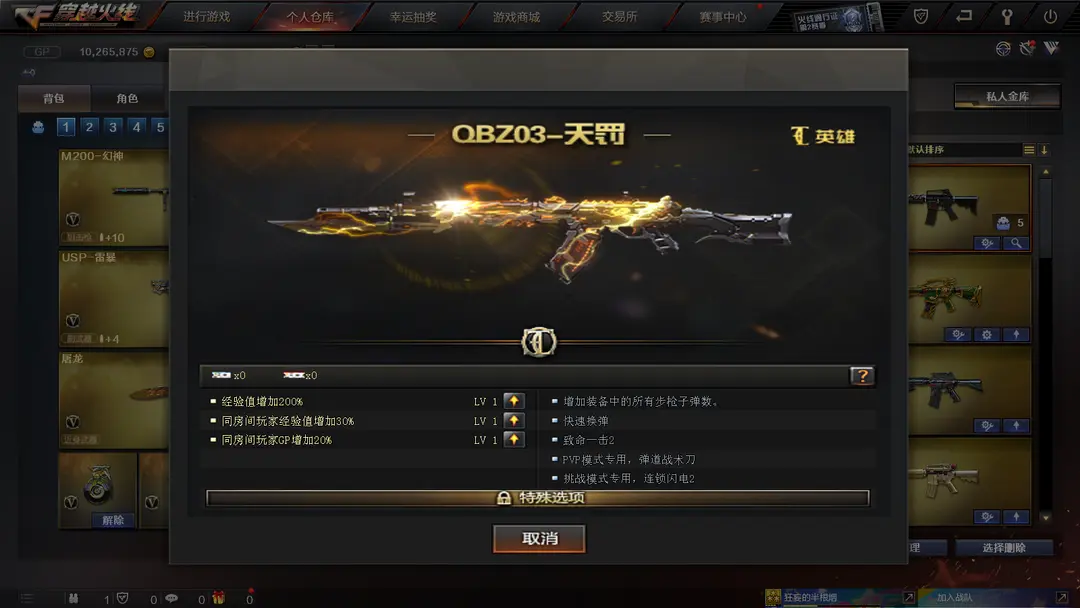Upgrade the 同房间玩家GP增加20% level arrow
This screenshot has height=608, width=1080.
pos(514,439)
